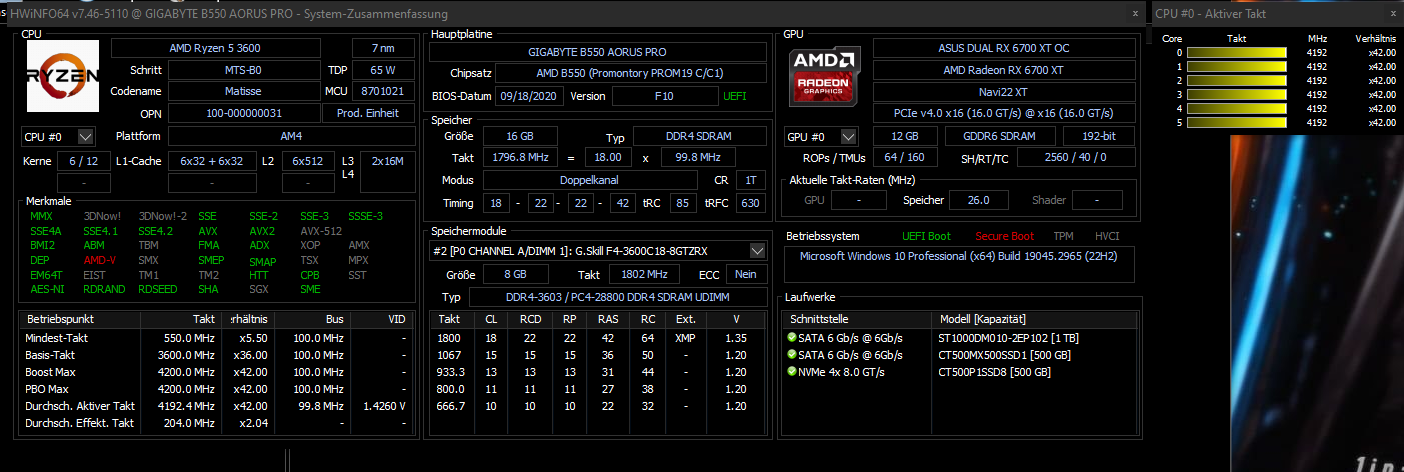Select the Durchsch. Effekt. Takt row
Viewport: 1404px width, 472px height.
pyautogui.click(x=216, y=423)
